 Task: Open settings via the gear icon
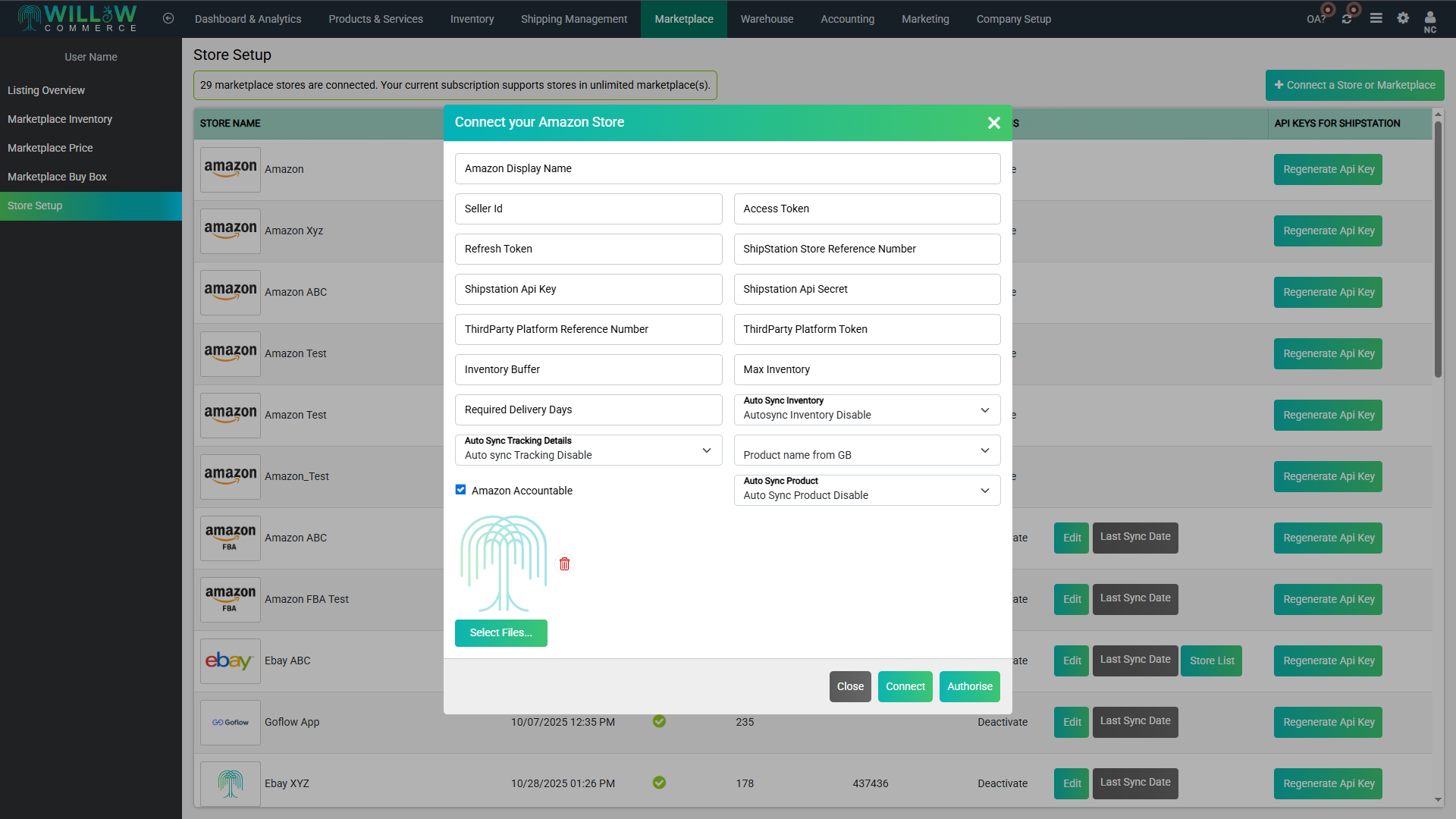pos(1402,17)
